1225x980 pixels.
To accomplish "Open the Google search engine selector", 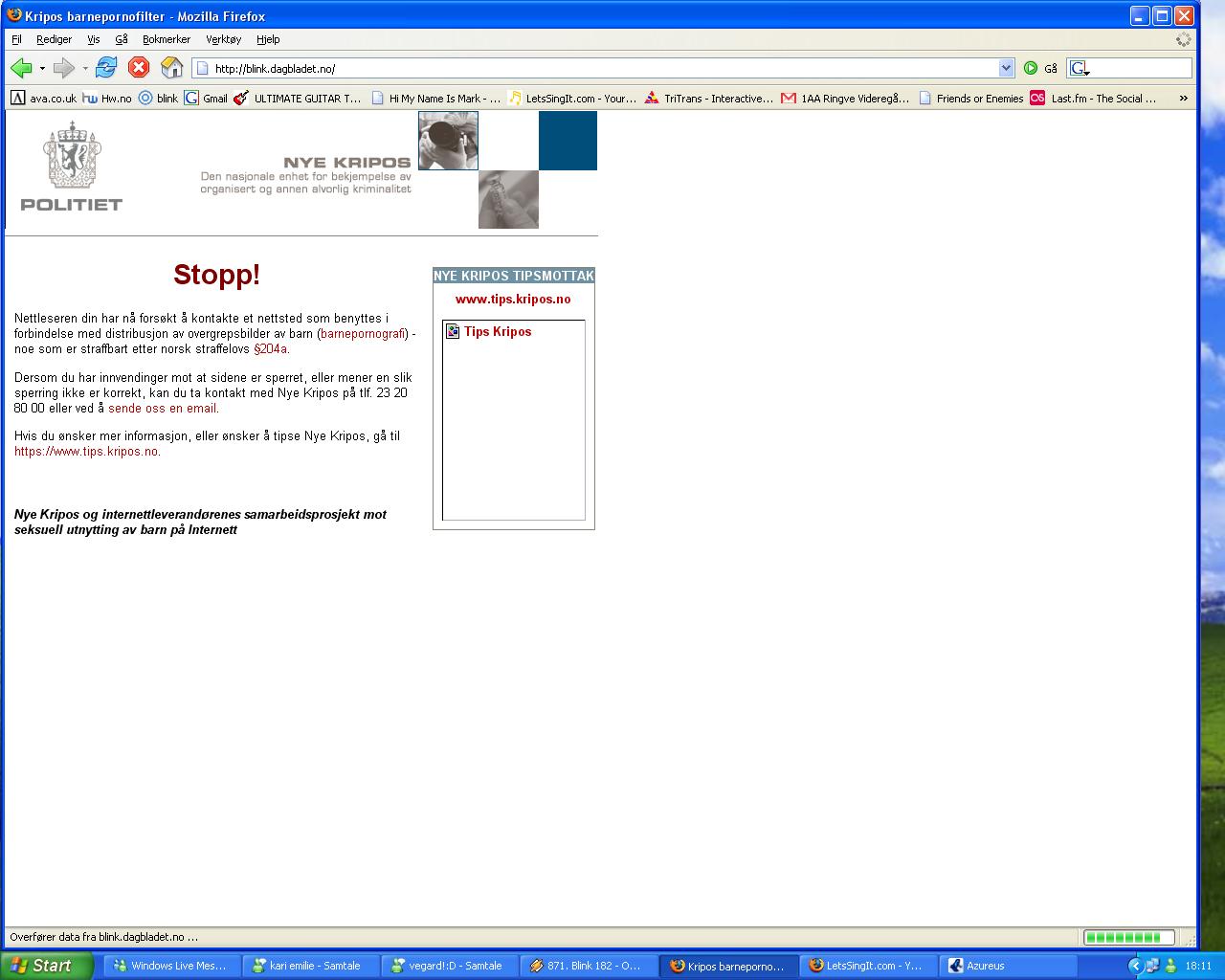I will pos(1080,68).
